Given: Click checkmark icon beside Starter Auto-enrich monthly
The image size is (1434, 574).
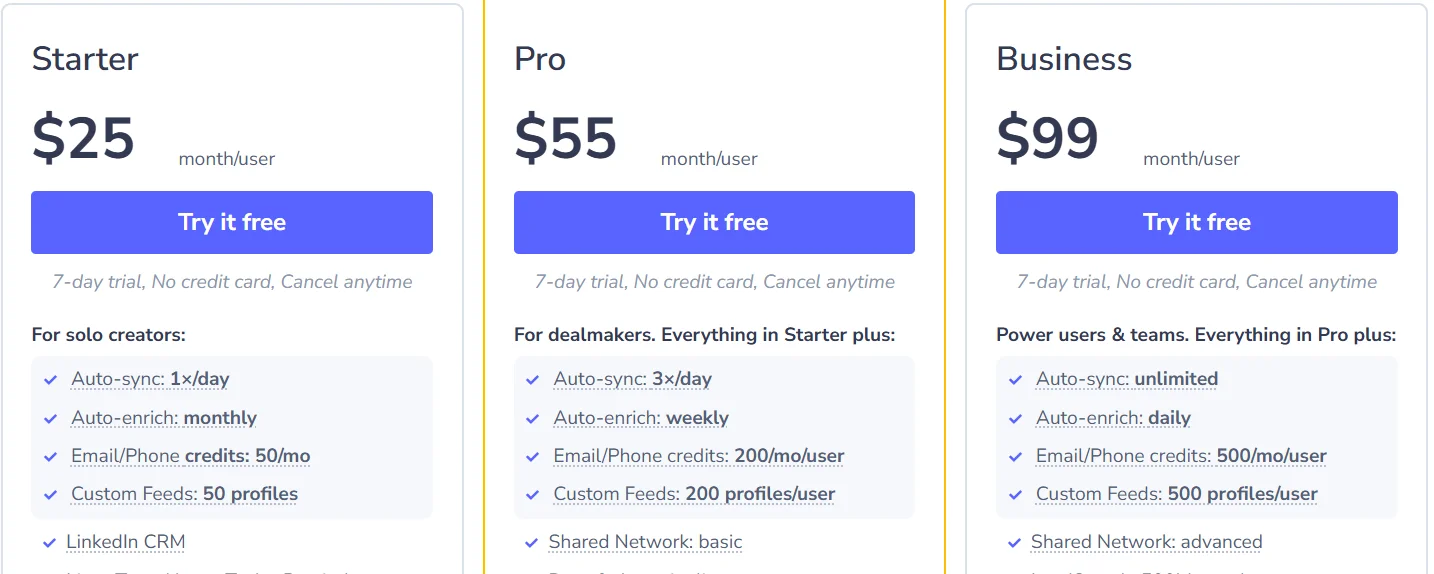Looking at the screenshot, I should [x=51, y=418].
